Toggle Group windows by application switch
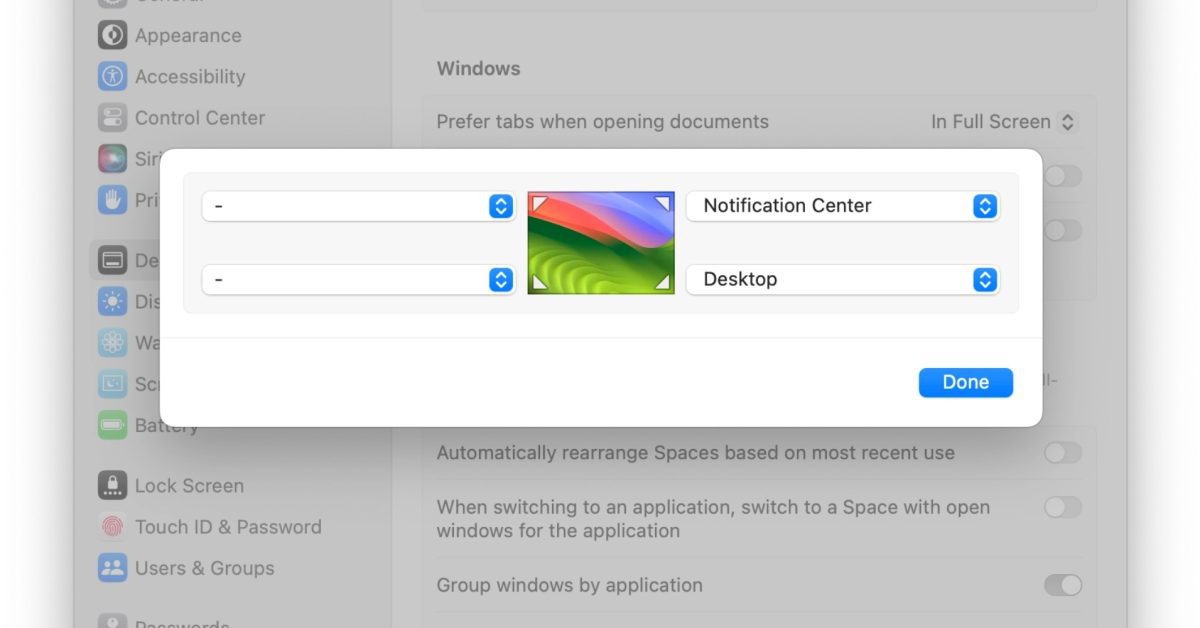 pyautogui.click(x=1063, y=585)
